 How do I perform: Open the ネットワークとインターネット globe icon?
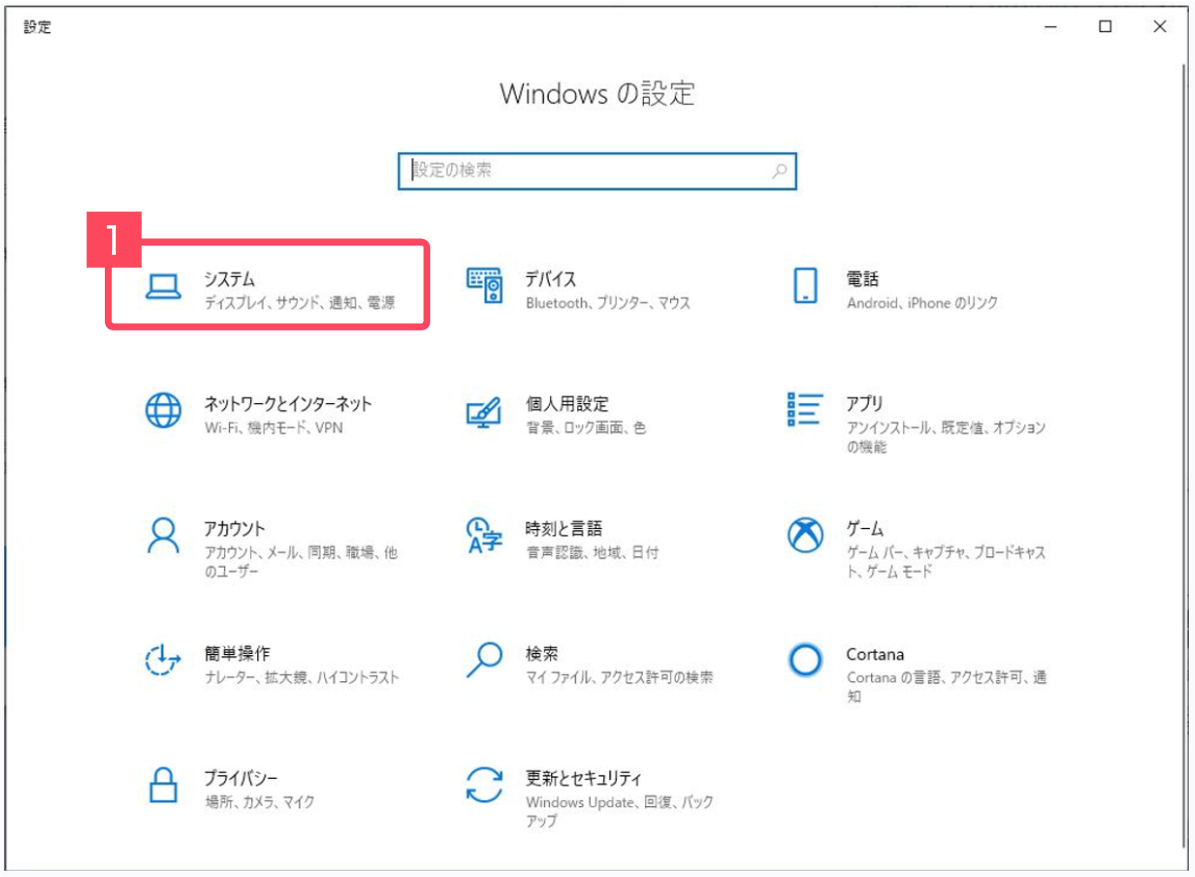click(x=163, y=411)
